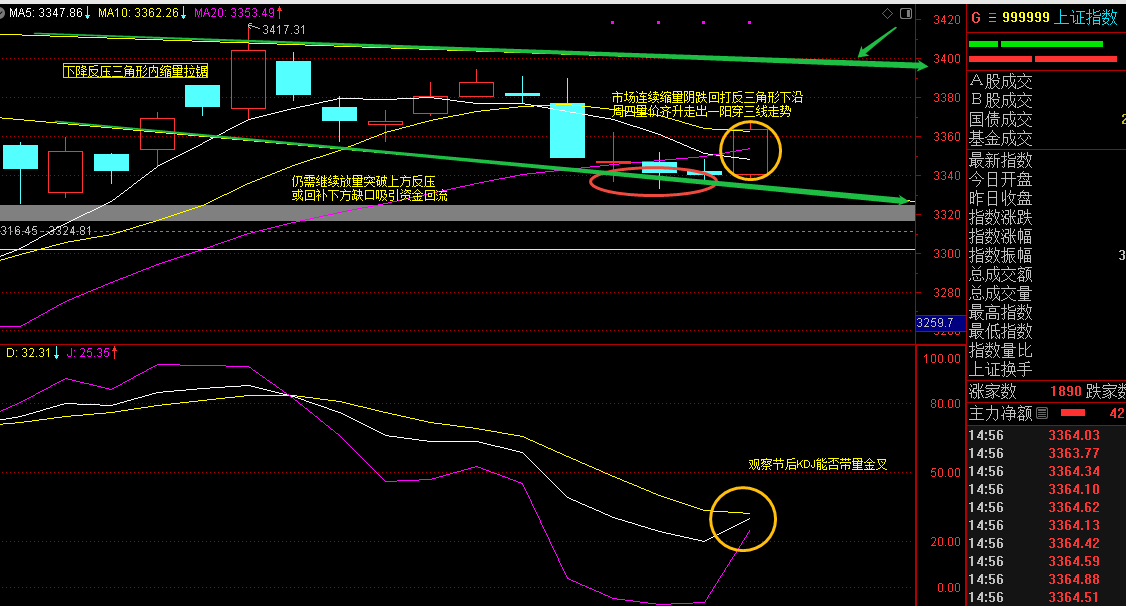Select the tick row showing 3364.51

coord(1046,597)
